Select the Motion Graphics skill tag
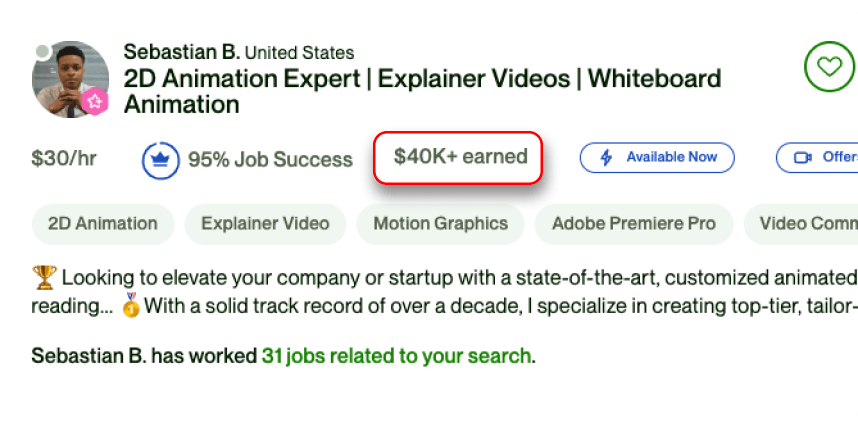Image resolution: width=858 pixels, height=427 pixels. pyautogui.click(x=441, y=224)
